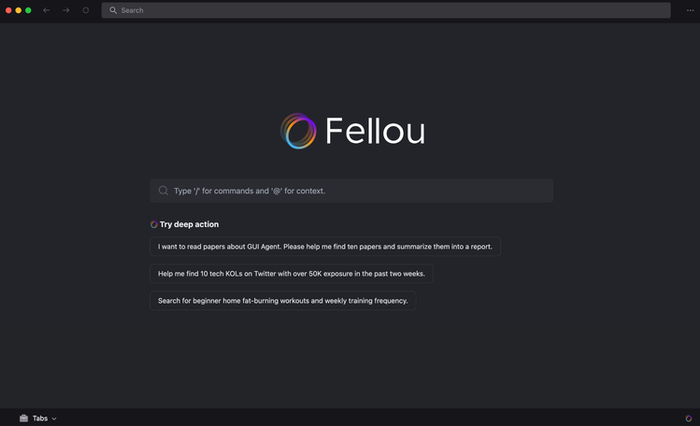Click the magnifier icon in the address bar
This screenshot has height=426, width=700.
(x=114, y=10)
